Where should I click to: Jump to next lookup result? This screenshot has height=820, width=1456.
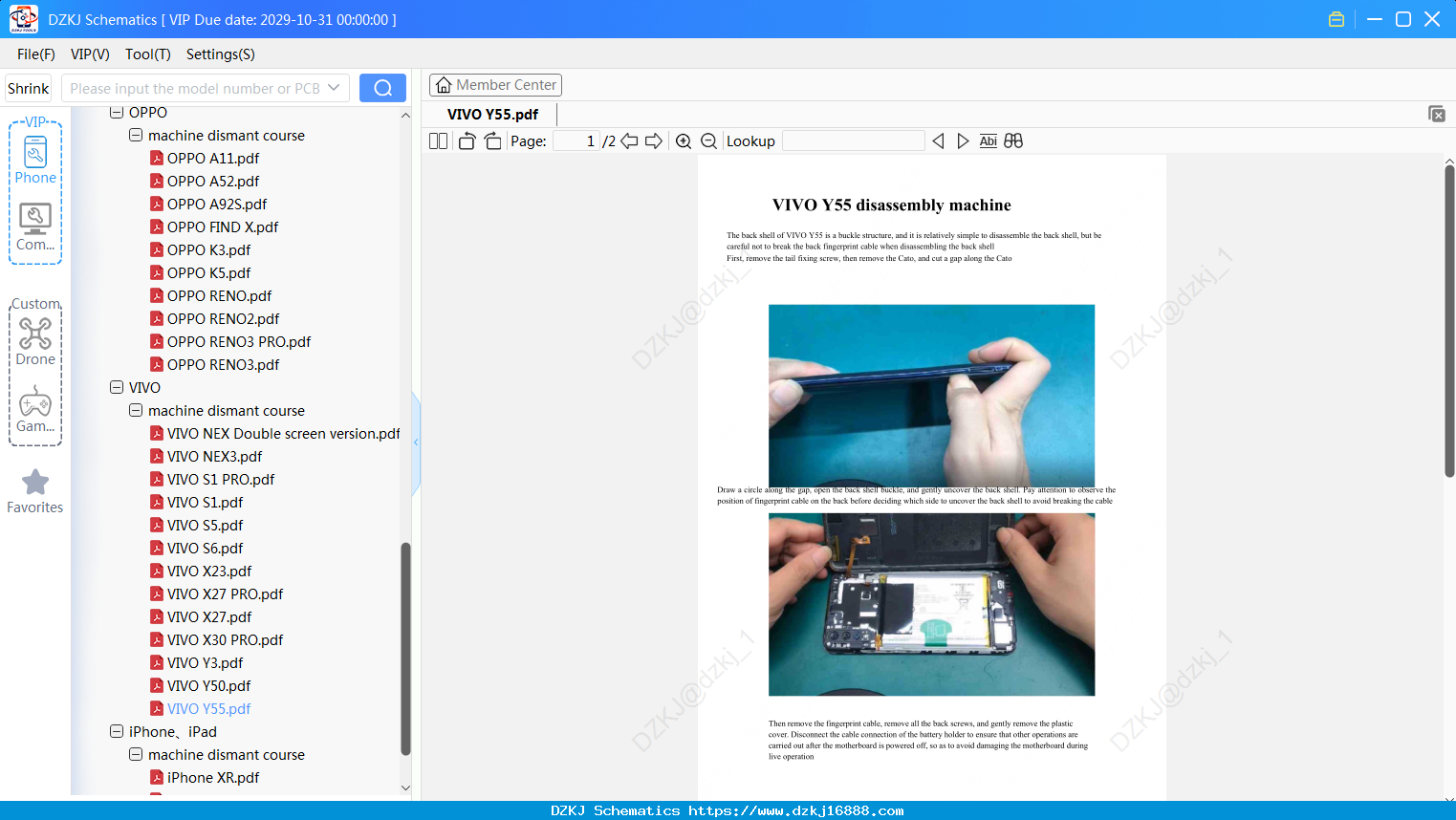(963, 141)
